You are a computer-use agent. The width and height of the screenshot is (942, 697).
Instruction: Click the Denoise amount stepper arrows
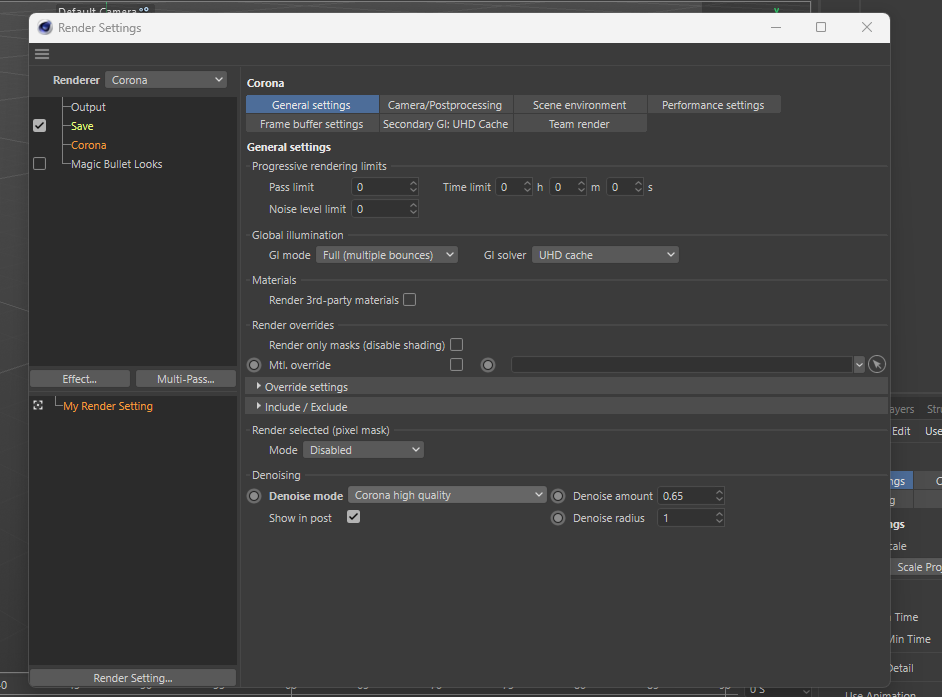click(719, 496)
